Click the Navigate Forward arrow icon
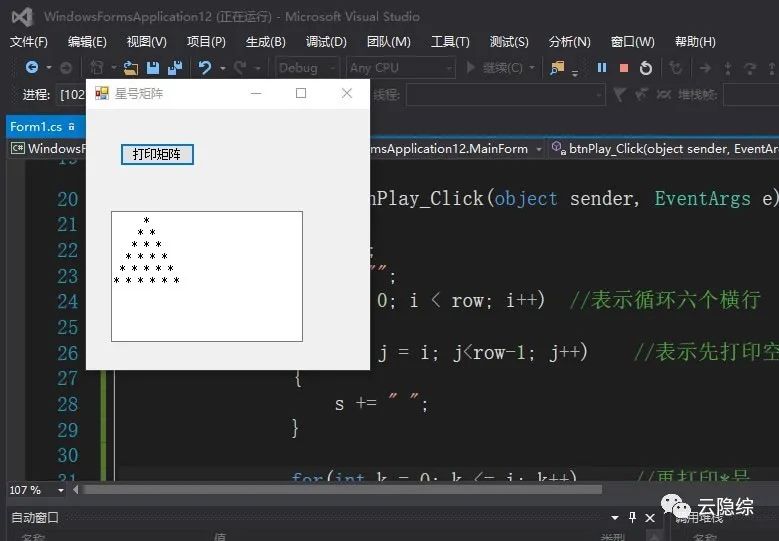 [66, 68]
